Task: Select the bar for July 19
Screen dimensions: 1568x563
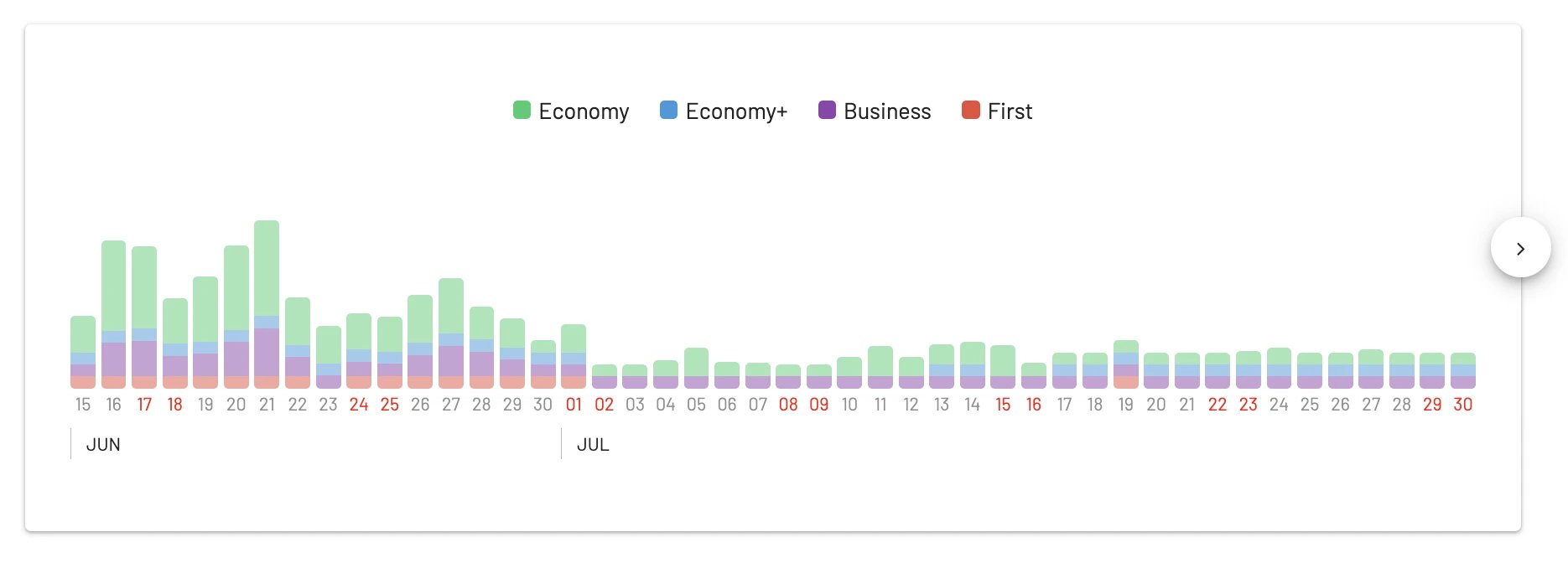Action: pos(1126,364)
